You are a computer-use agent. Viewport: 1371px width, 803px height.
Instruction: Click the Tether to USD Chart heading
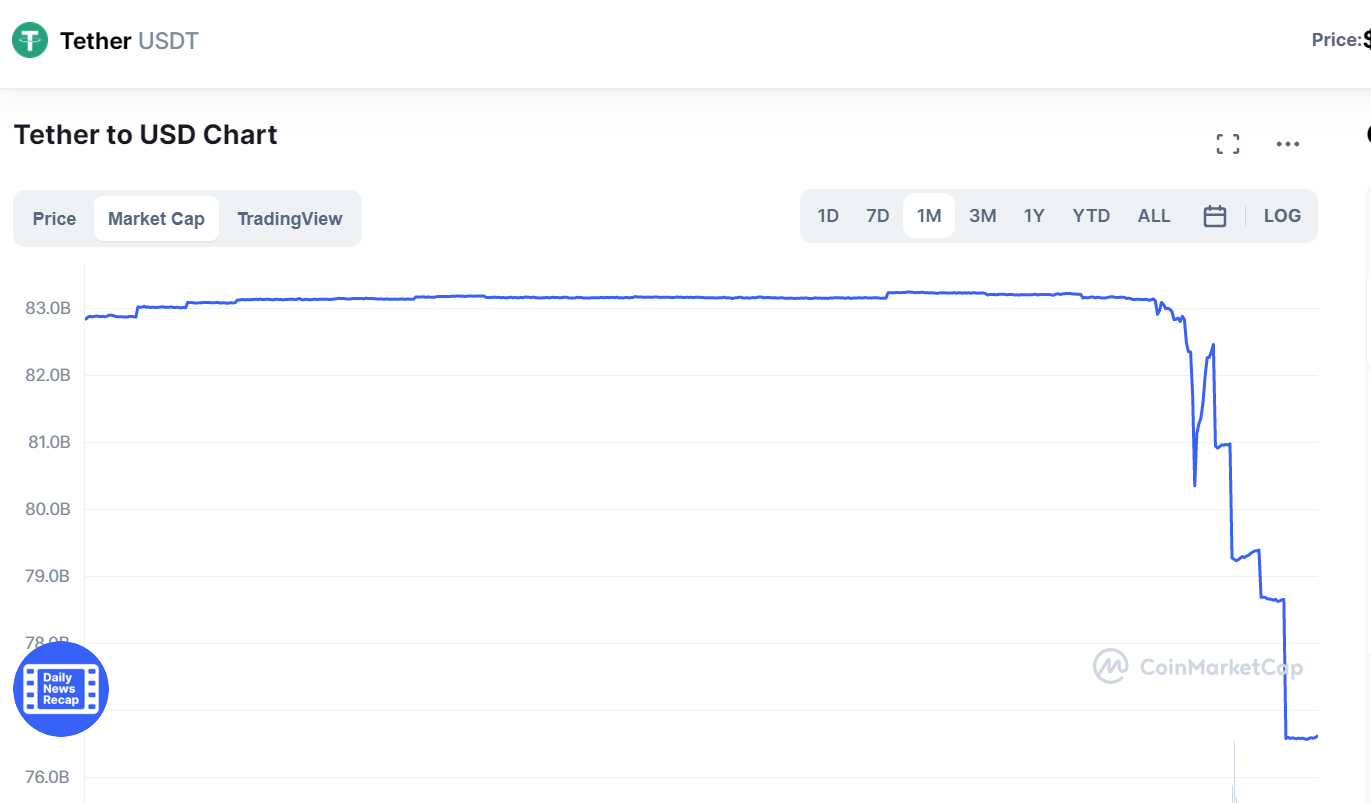pyautogui.click(x=145, y=134)
